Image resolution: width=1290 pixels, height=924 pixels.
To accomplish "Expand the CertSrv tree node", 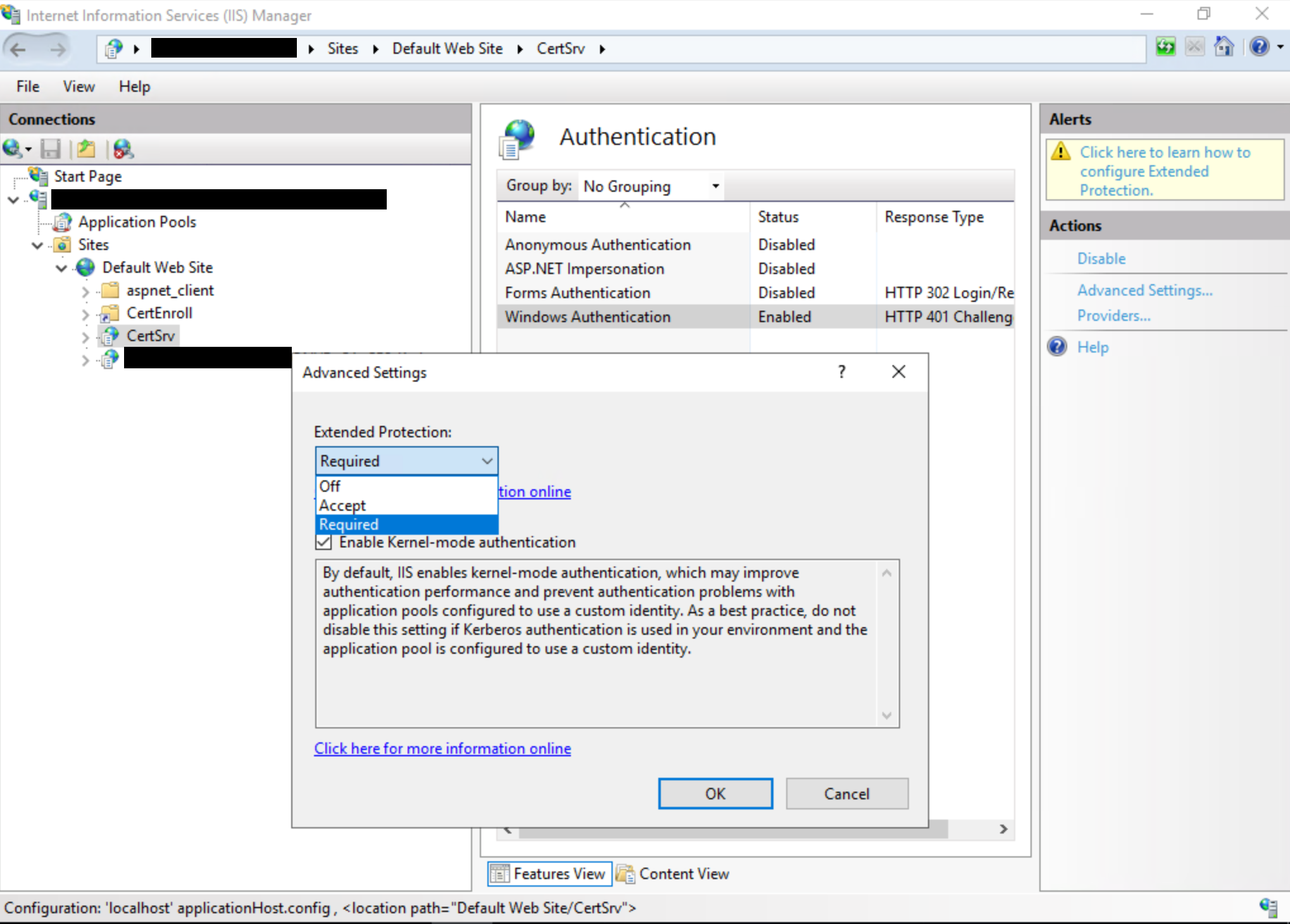I will (85, 337).
